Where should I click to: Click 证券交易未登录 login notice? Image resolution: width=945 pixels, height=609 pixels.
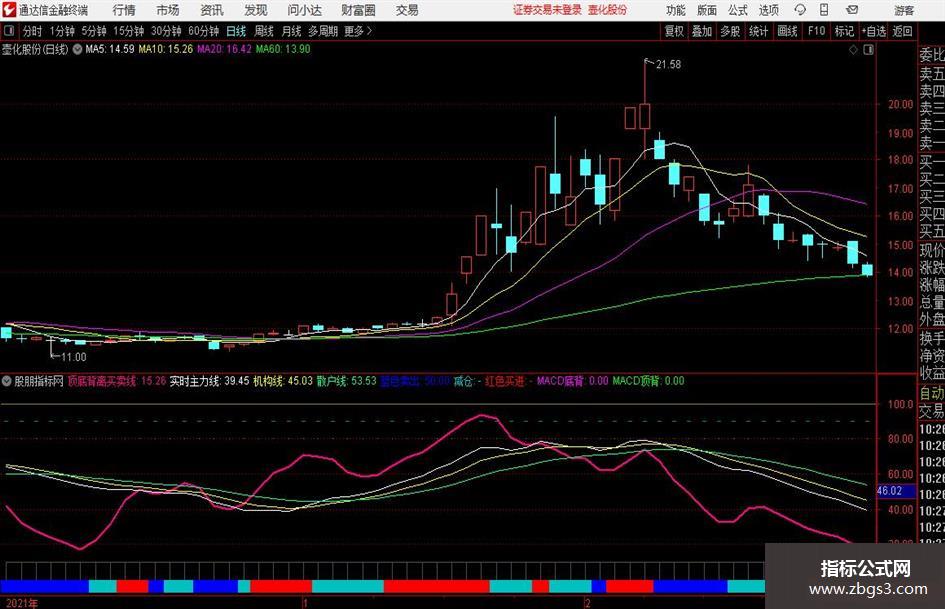(x=547, y=10)
